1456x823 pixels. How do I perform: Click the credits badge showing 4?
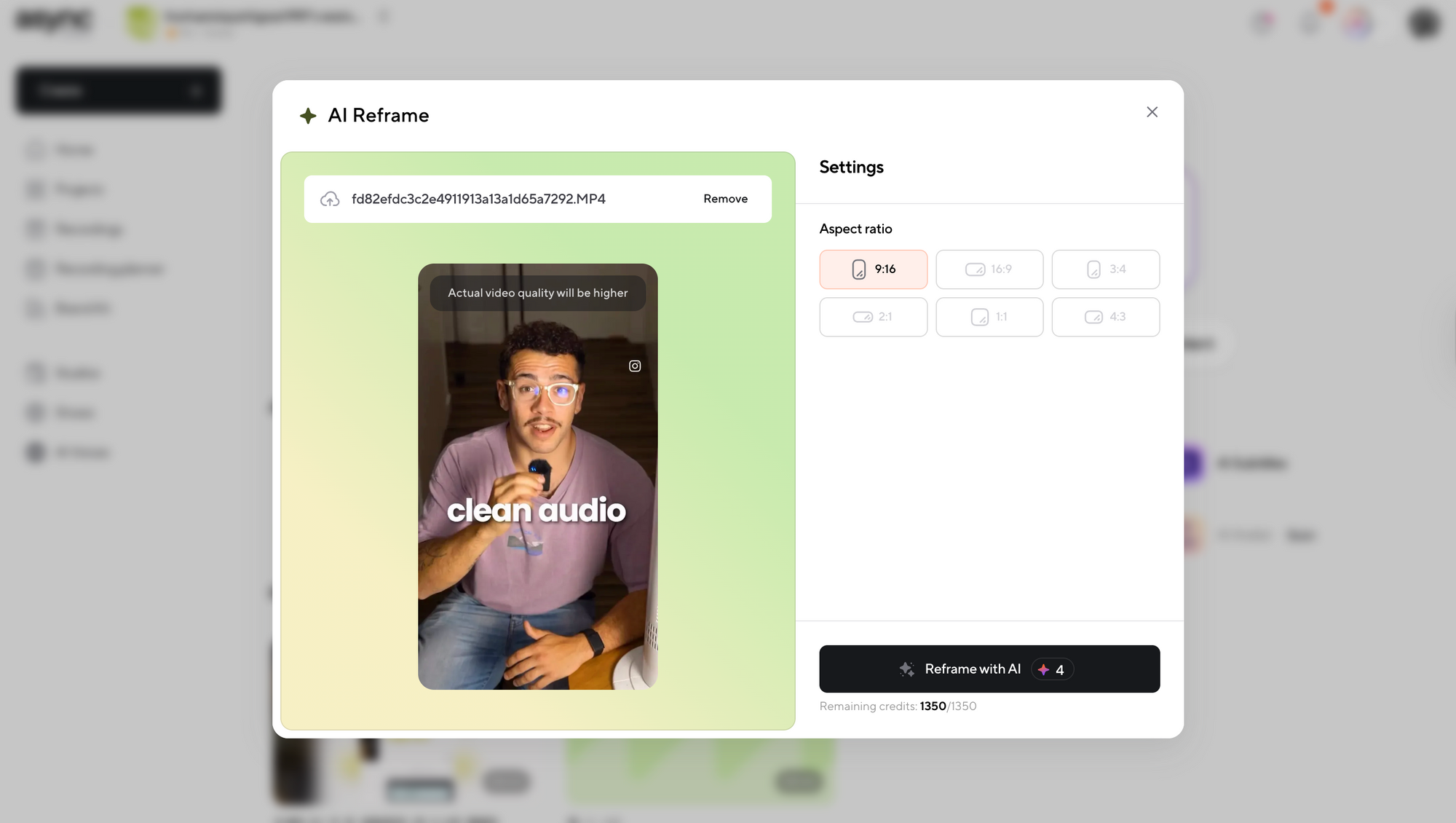[x=1052, y=669]
